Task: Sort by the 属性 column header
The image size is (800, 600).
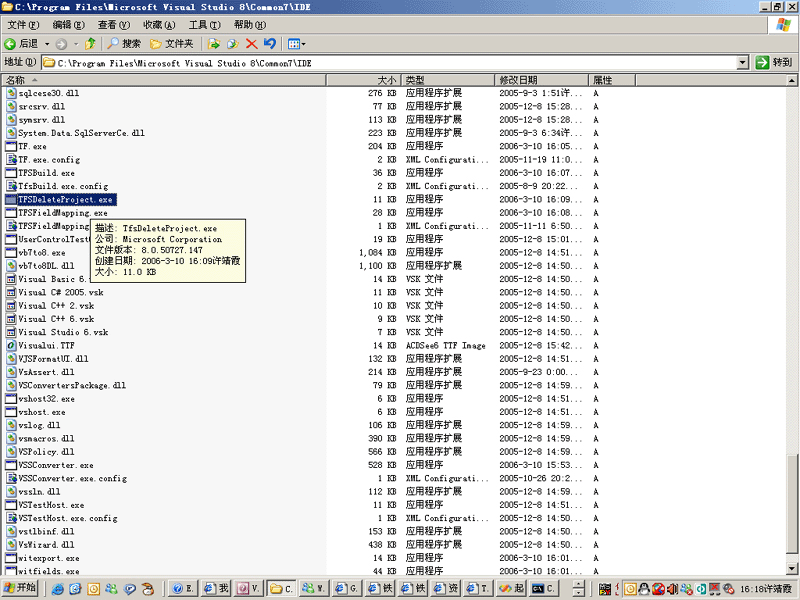Action: (612, 80)
